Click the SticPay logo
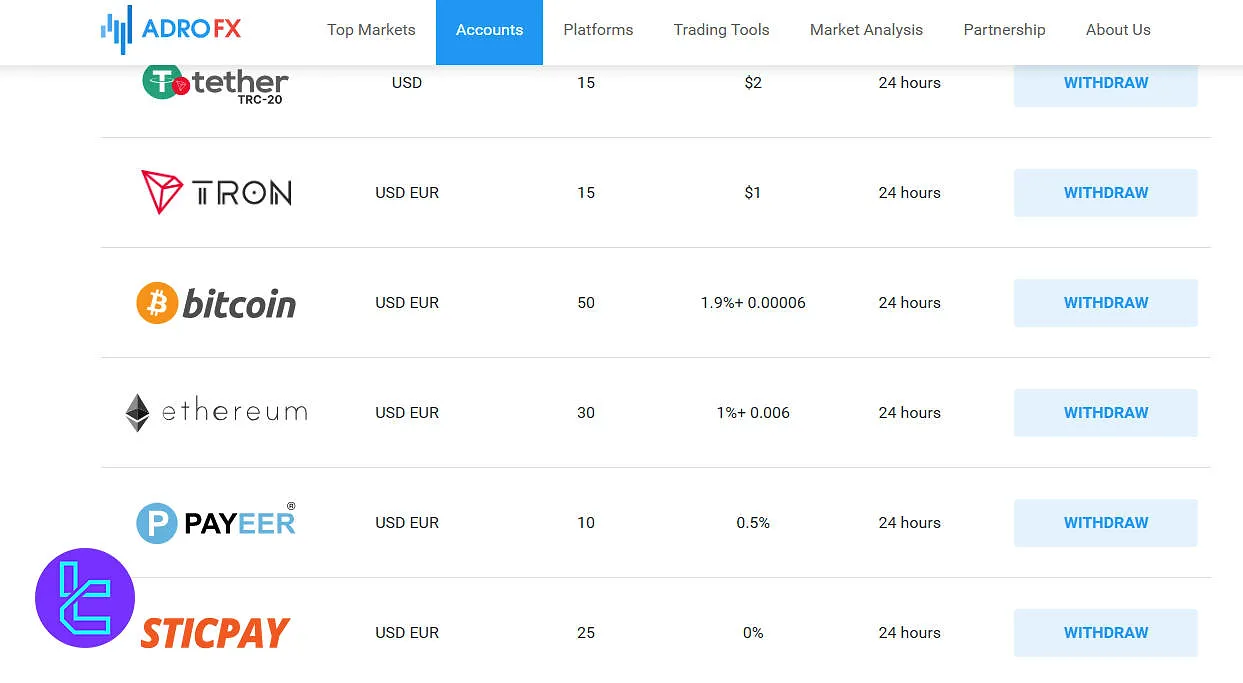This screenshot has width=1243, height=683. [216, 633]
